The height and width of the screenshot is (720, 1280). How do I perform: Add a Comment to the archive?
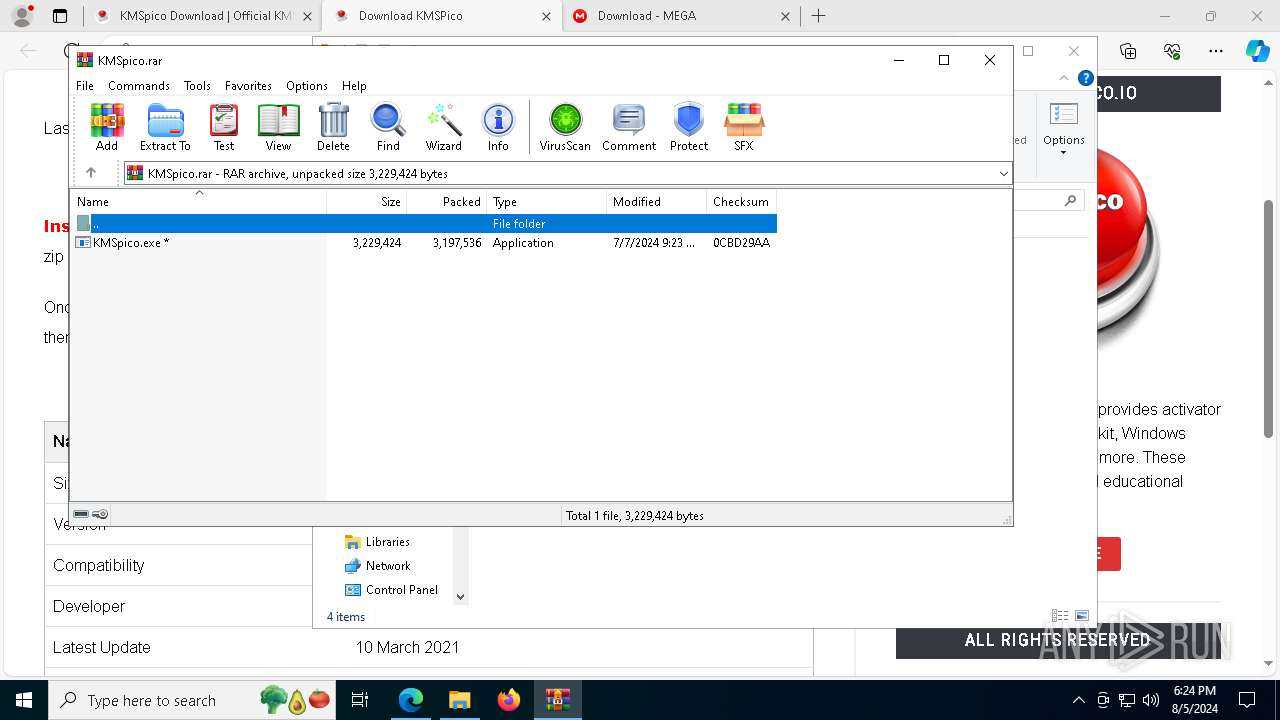click(629, 127)
